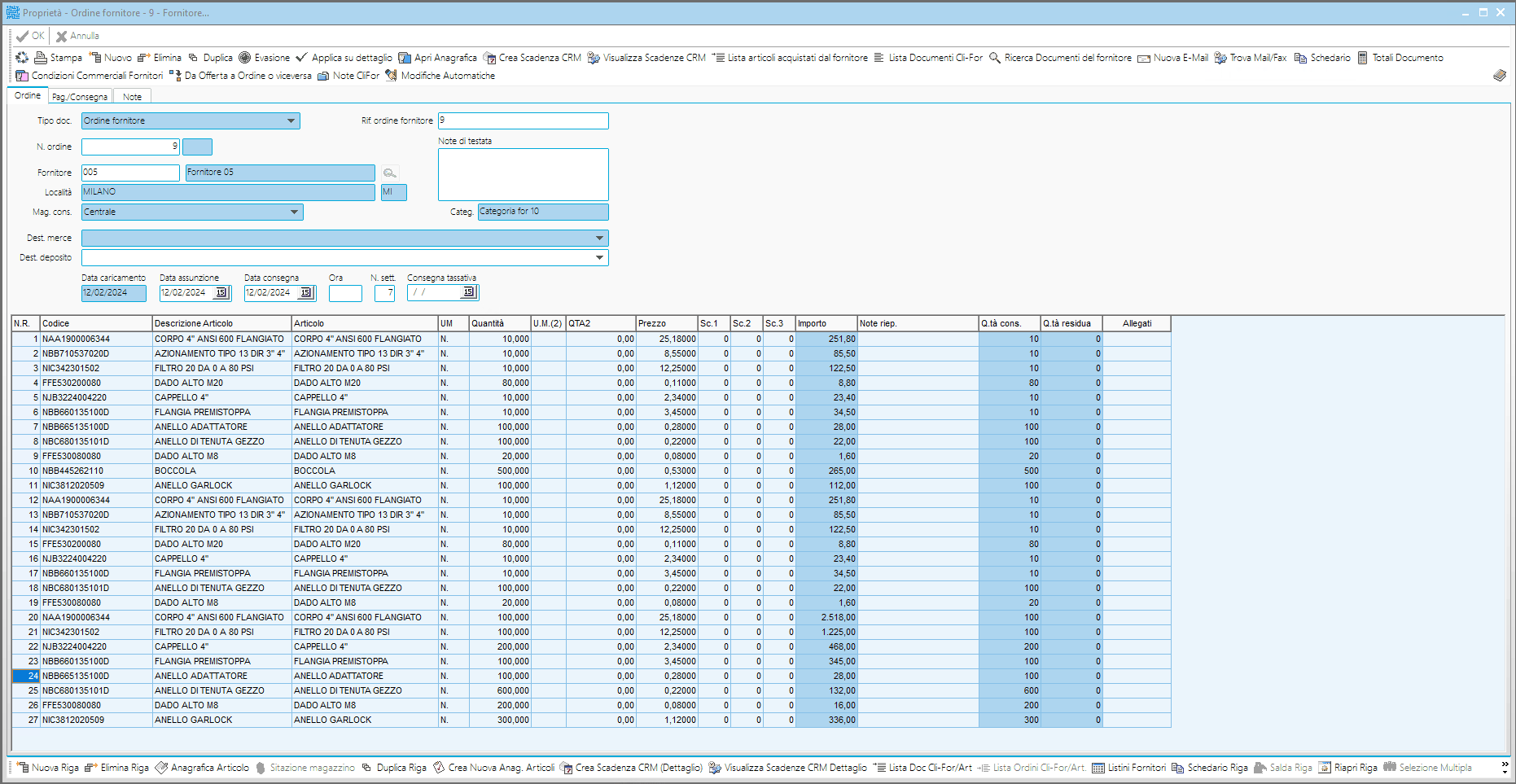Open supplier record via Apri Anagrafica
The width and height of the screenshot is (1516, 784).
pos(437,58)
